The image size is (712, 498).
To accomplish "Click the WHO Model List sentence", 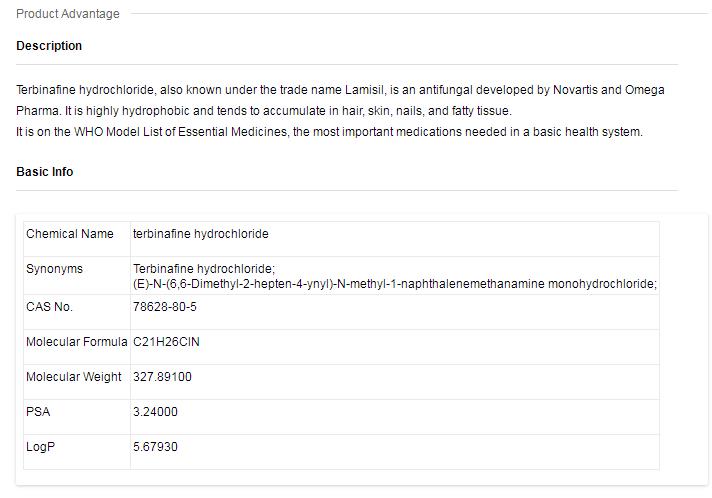I will pos(329,132).
